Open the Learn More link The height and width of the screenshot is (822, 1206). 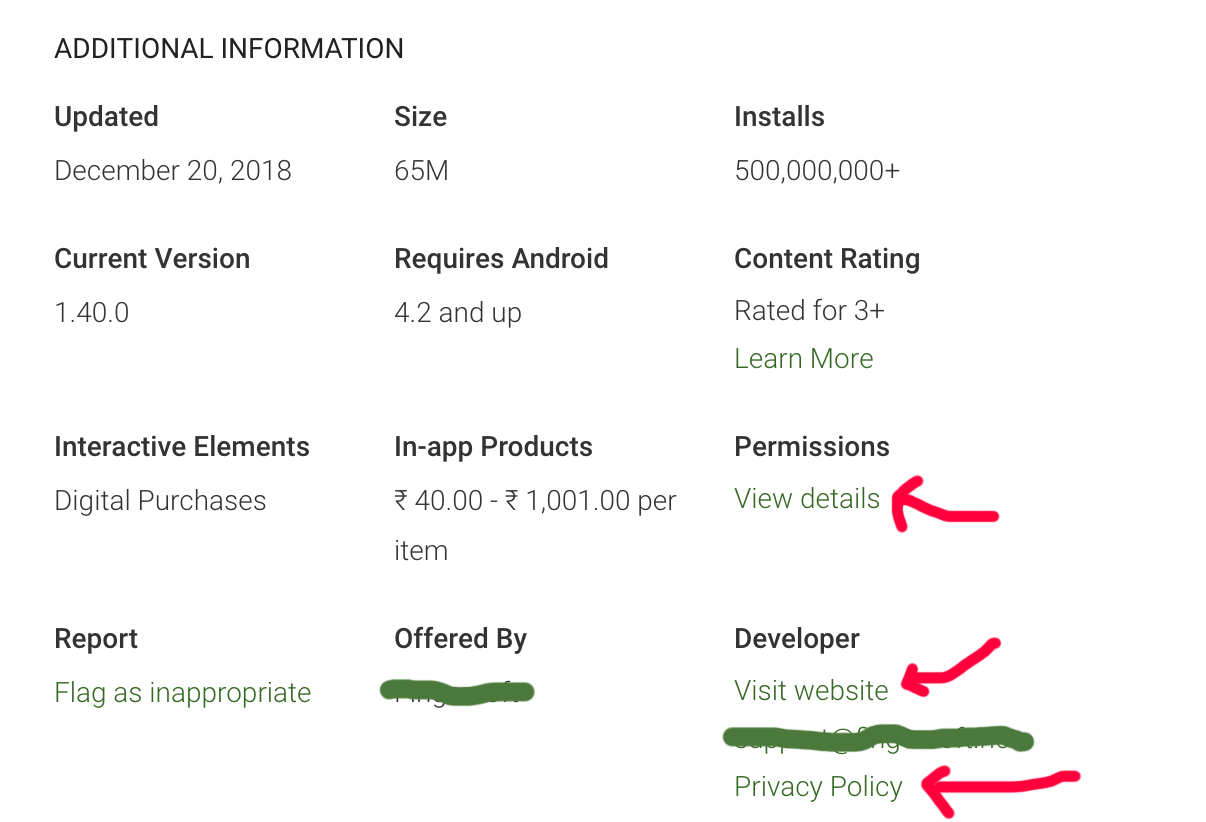[x=803, y=358]
